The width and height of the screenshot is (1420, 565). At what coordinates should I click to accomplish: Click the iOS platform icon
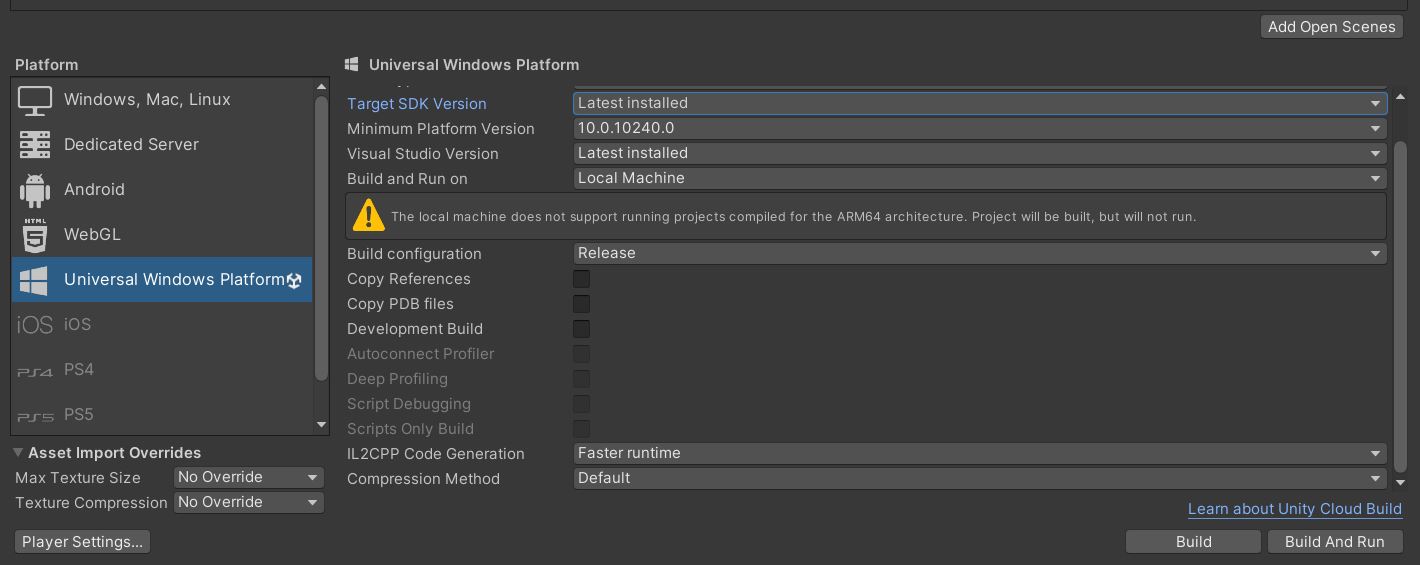[35, 325]
